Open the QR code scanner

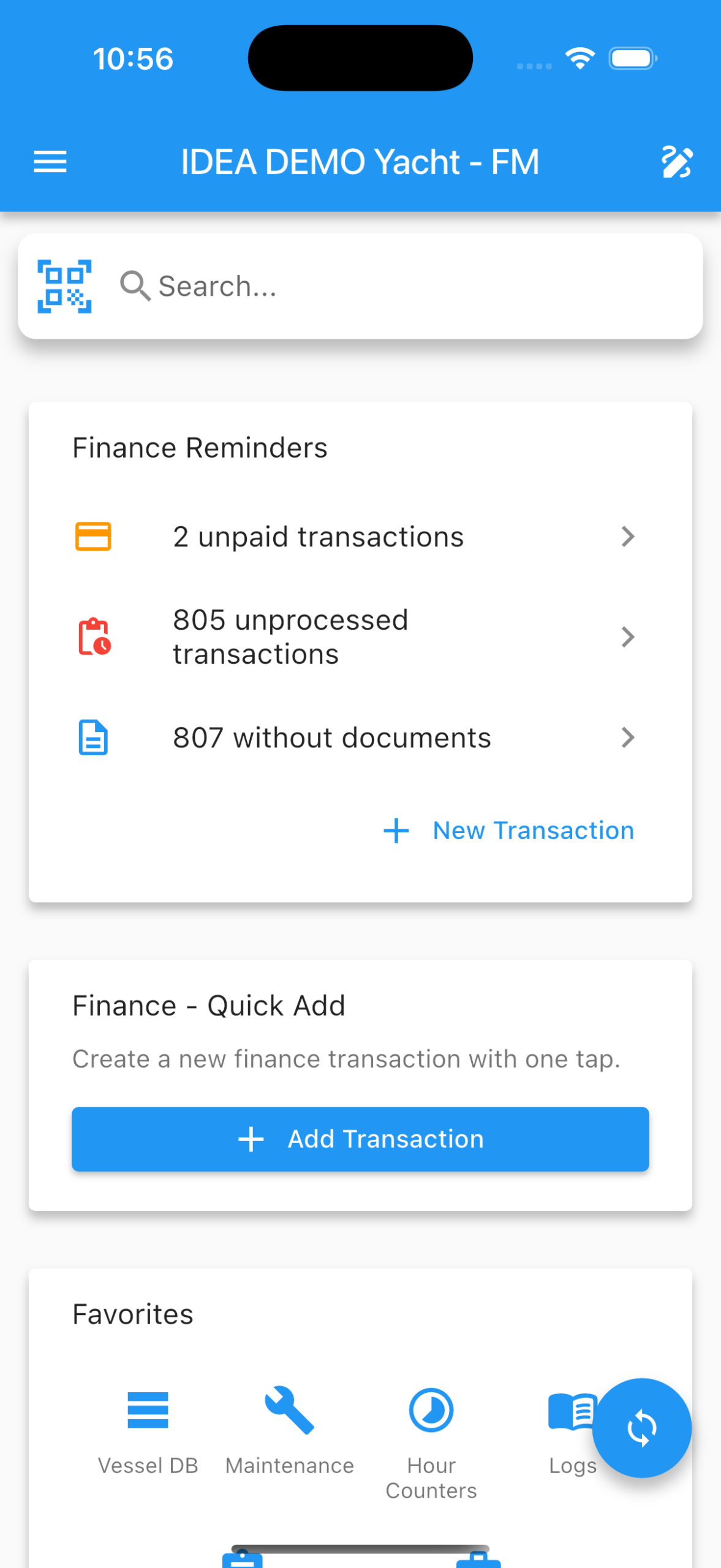click(64, 286)
